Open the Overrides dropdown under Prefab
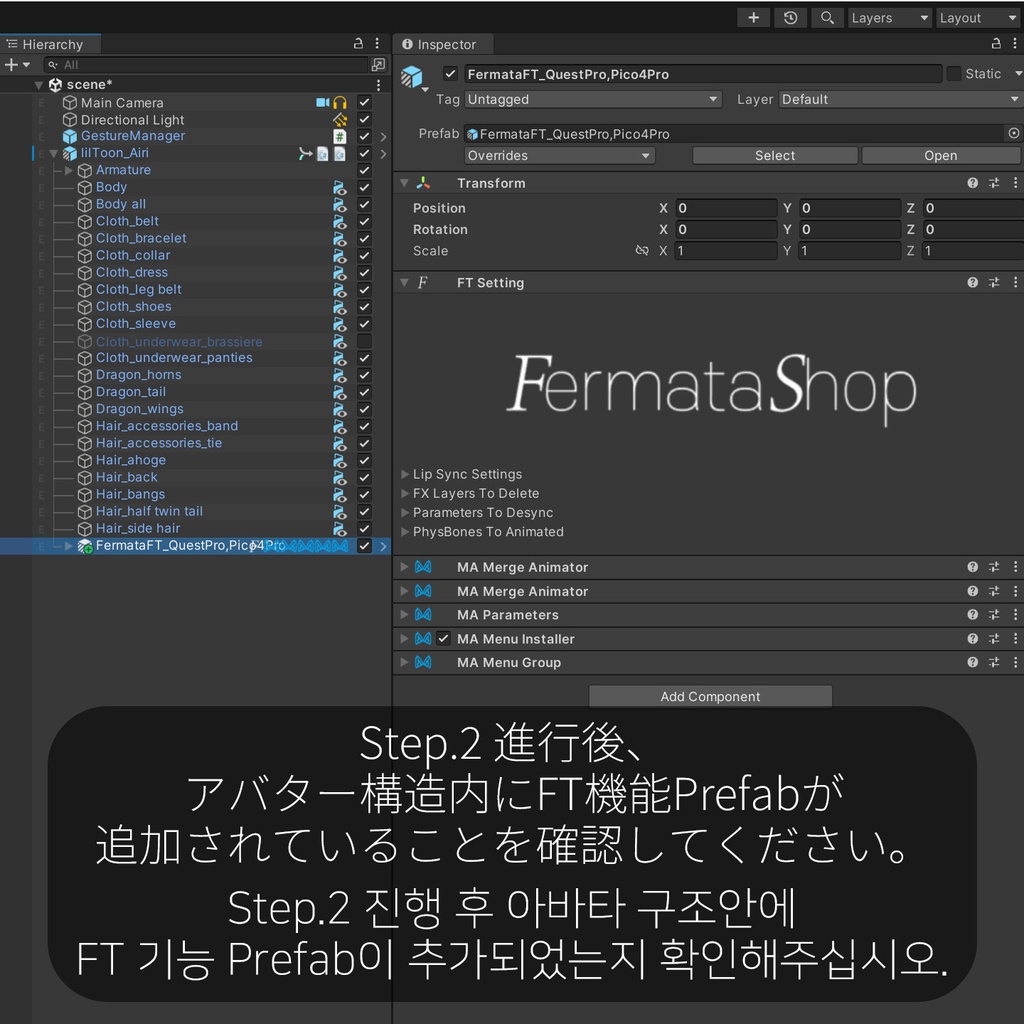This screenshot has height=1024, width=1024. [559, 155]
